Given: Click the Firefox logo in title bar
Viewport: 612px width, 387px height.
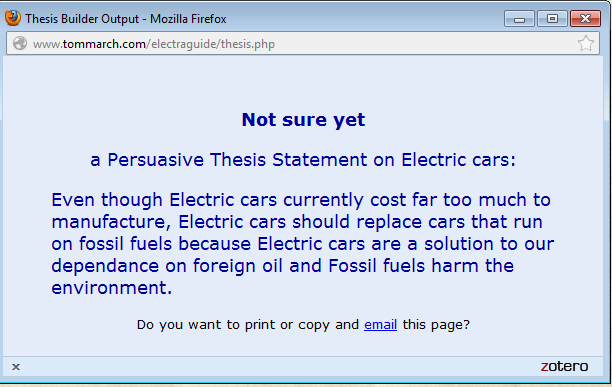Looking at the screenshot, I should 12,18.
